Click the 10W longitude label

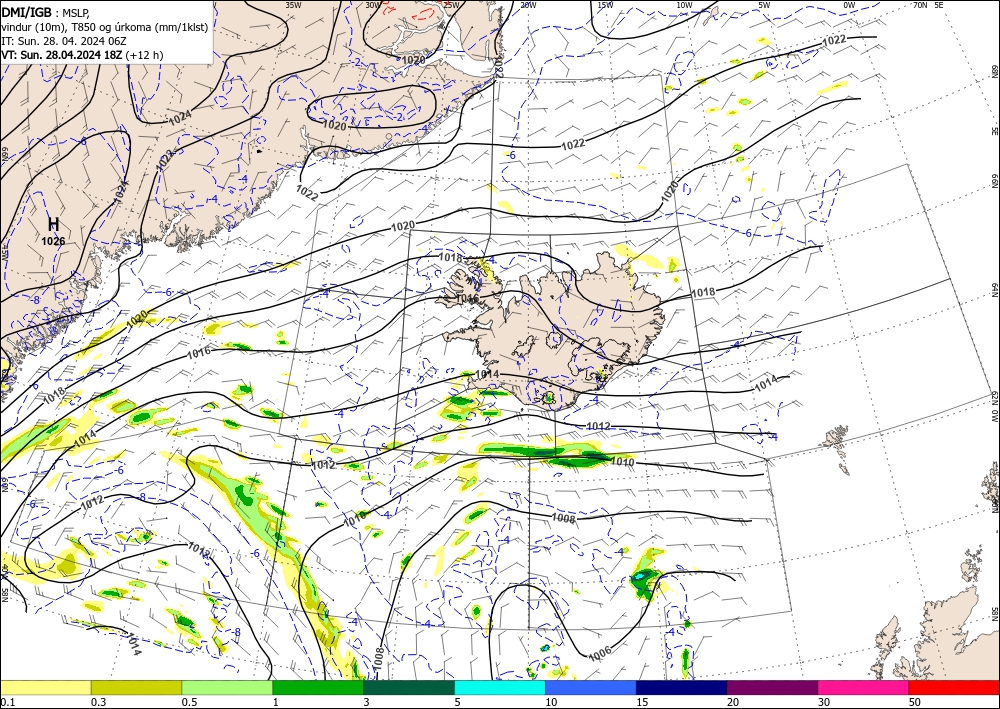[684, 5]
